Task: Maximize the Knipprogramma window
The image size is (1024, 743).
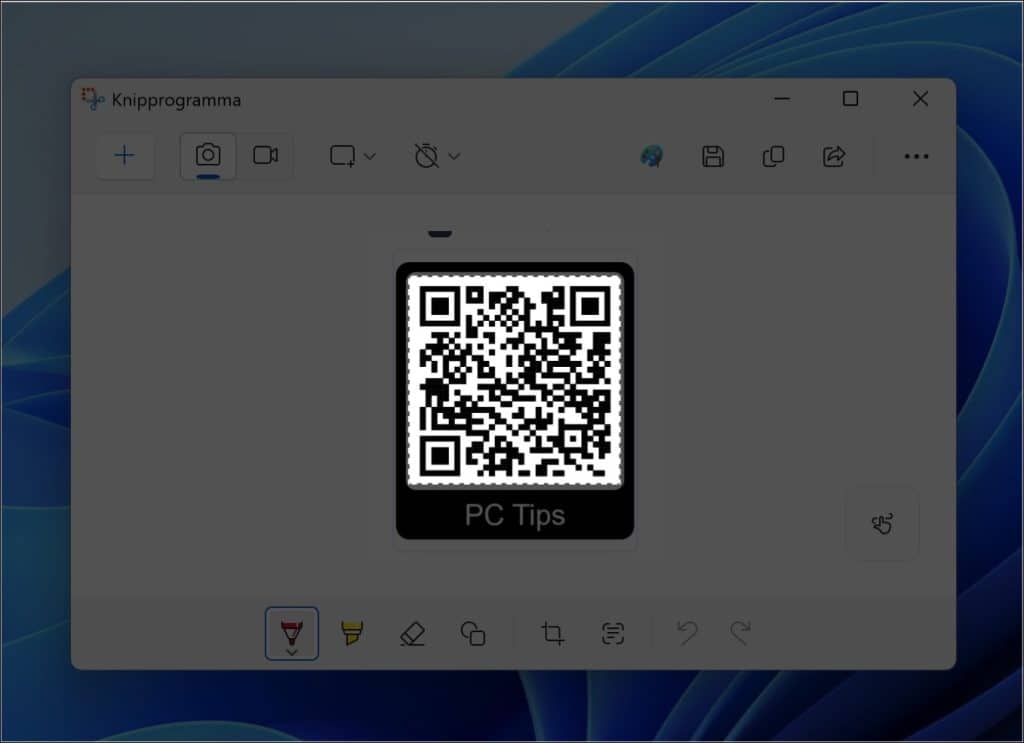Action: (850, 99)
